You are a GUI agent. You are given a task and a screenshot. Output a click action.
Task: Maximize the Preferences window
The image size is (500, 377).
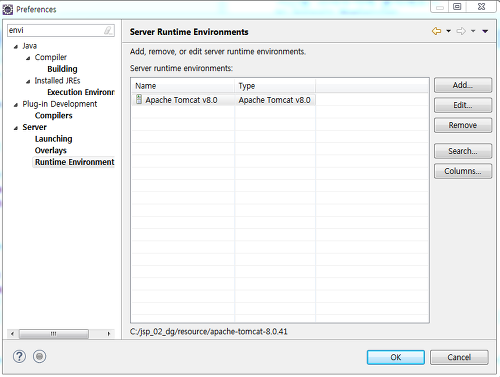(457, 7)
